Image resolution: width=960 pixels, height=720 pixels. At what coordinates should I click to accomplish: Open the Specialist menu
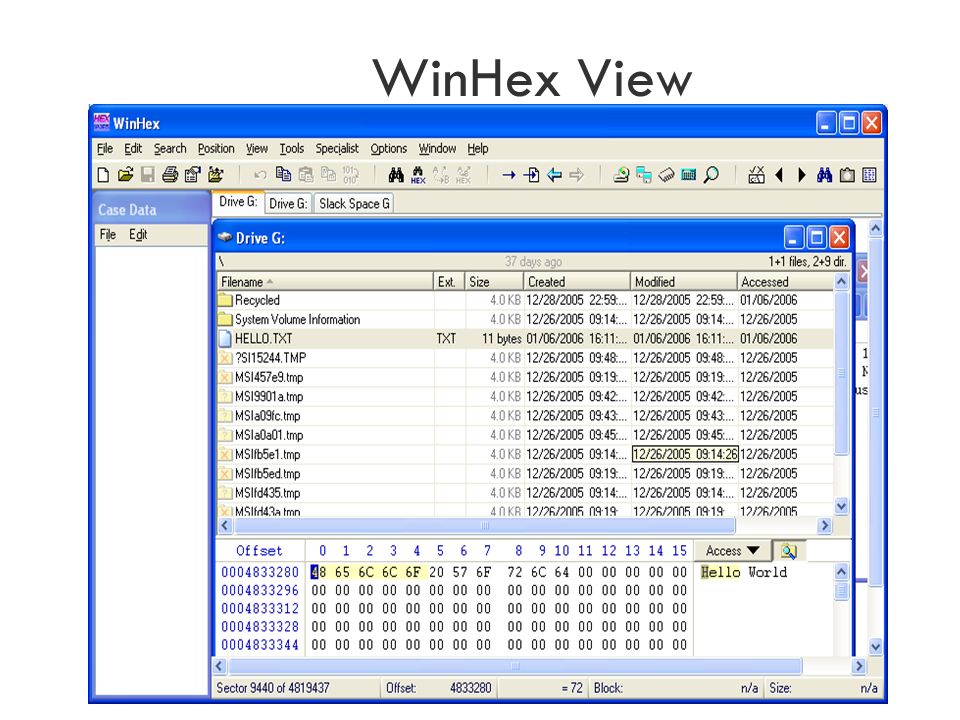337,149
